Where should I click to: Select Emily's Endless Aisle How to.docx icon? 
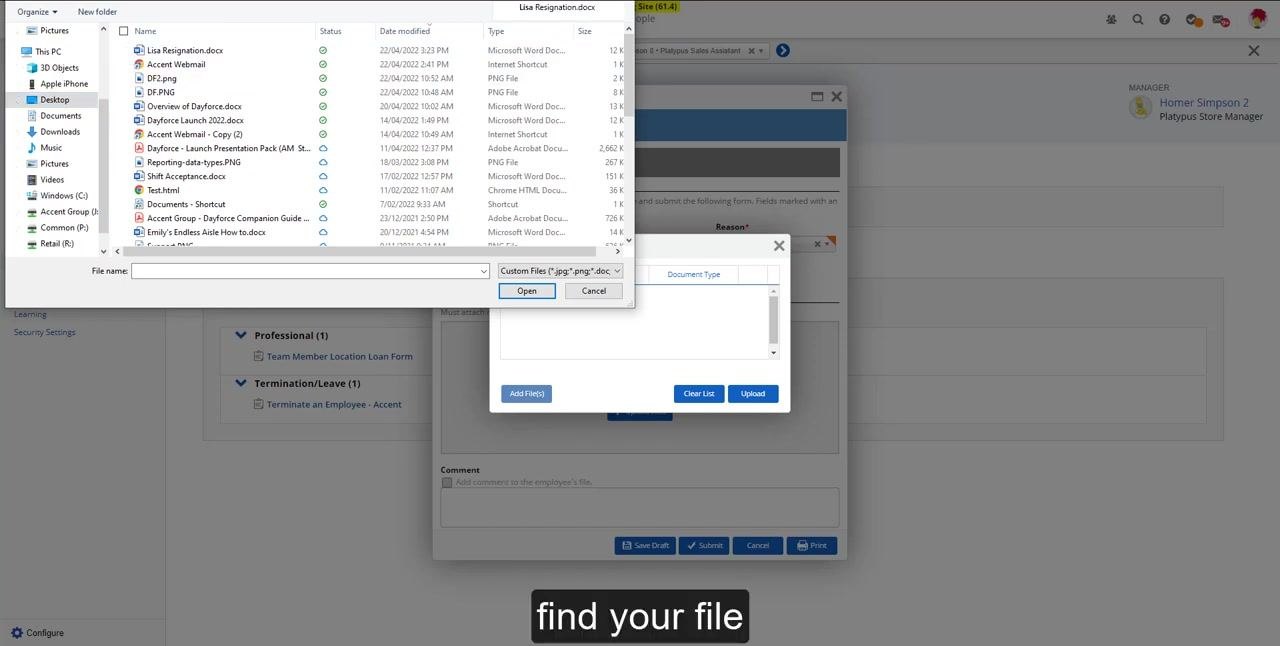coord(139,232)
